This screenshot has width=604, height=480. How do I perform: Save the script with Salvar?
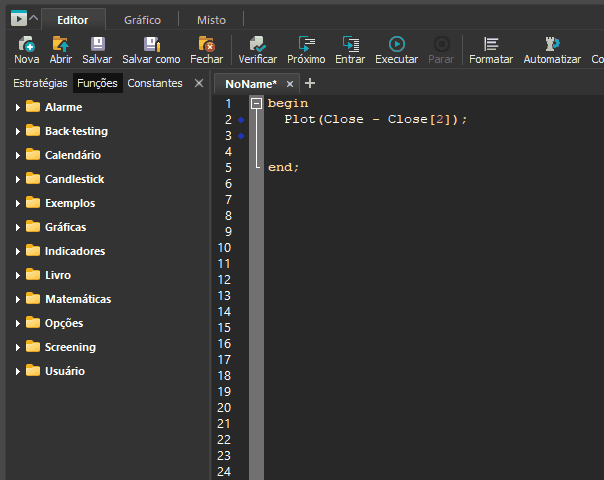click(x=97, y=50)
